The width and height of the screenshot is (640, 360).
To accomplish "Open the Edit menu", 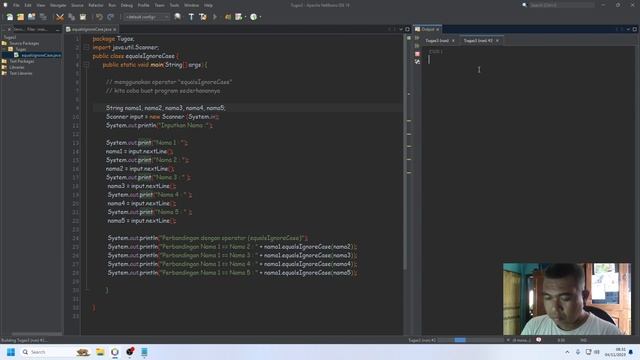I will 28,5.
